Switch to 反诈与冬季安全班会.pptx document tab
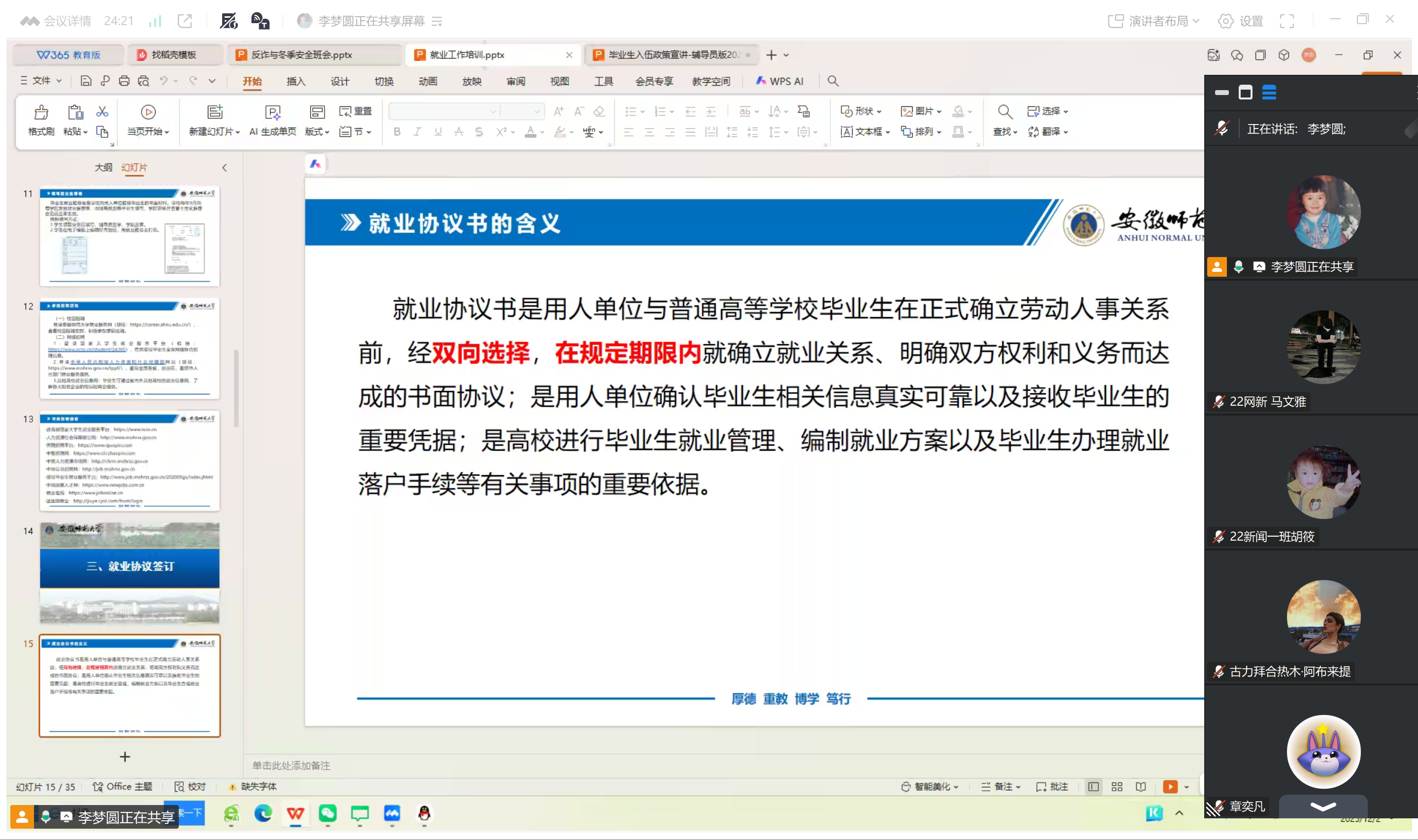The width and height of the screenshot is (1418, 840). point(302,55)
